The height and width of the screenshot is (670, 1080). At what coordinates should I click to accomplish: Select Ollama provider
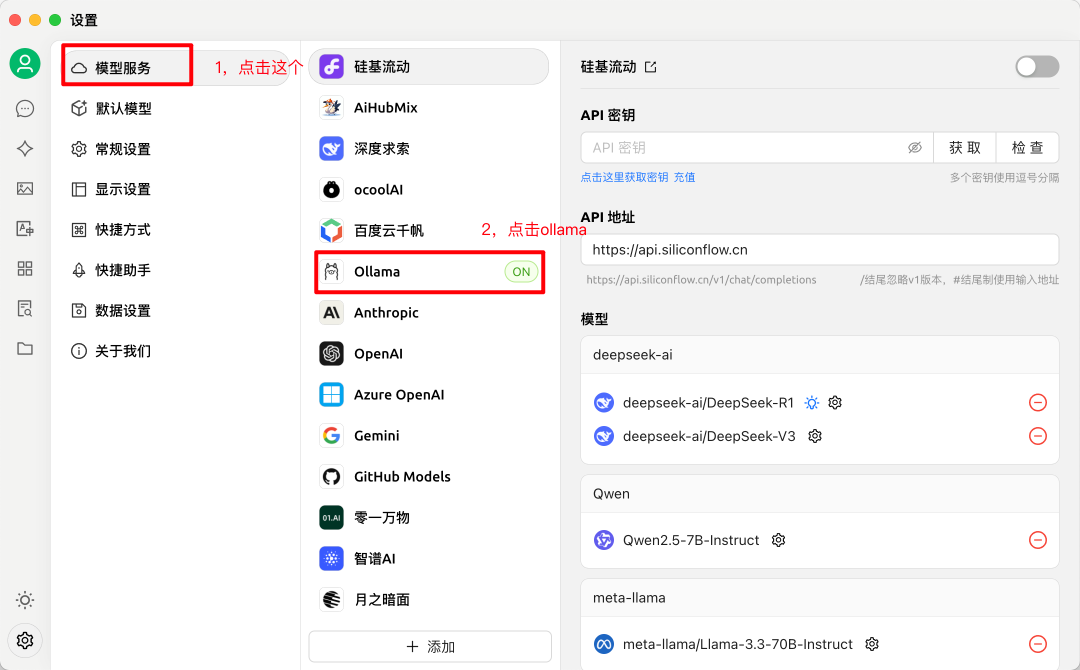coord(429,271)
